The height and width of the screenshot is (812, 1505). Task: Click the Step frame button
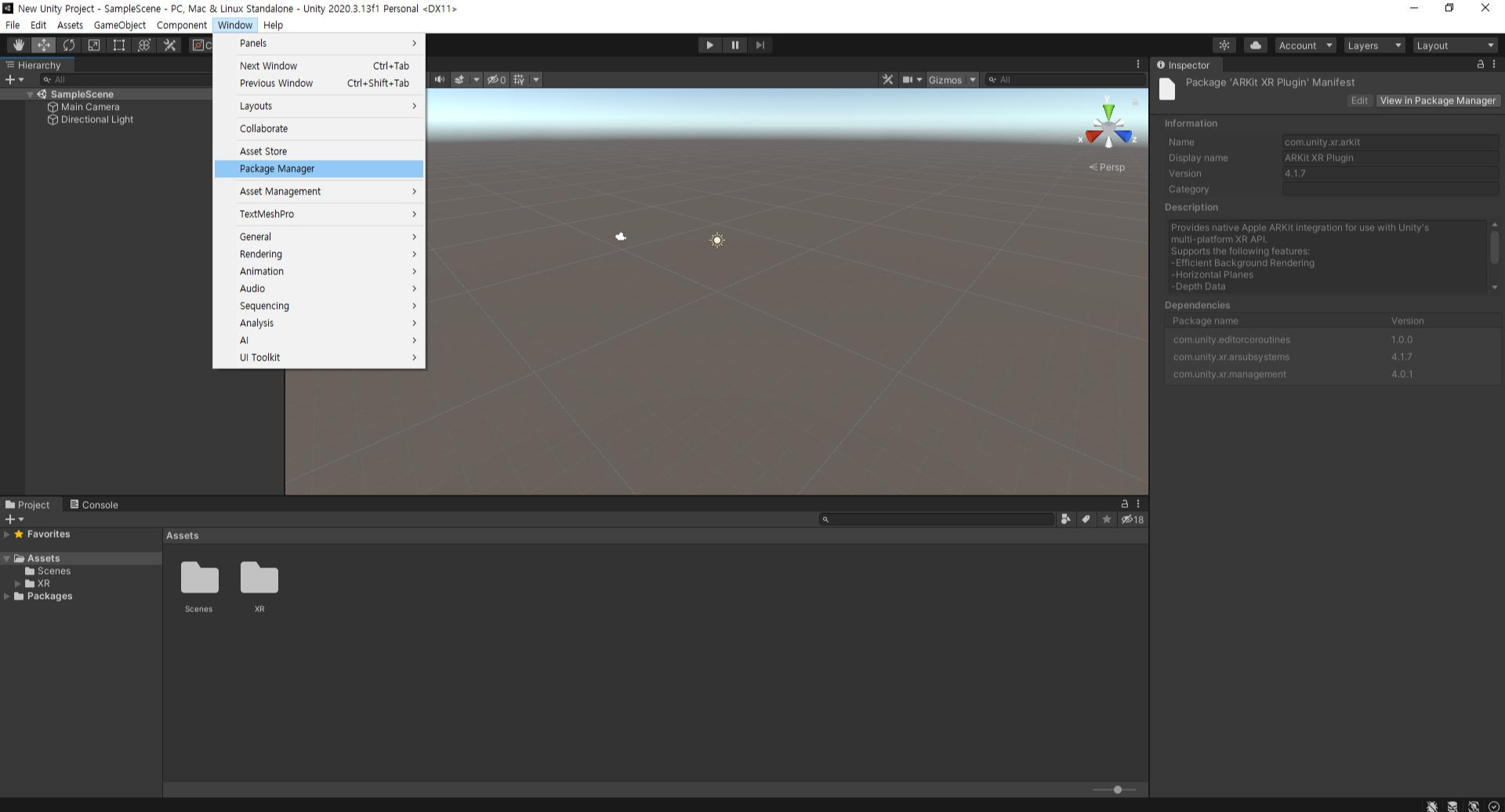[760, 45]
